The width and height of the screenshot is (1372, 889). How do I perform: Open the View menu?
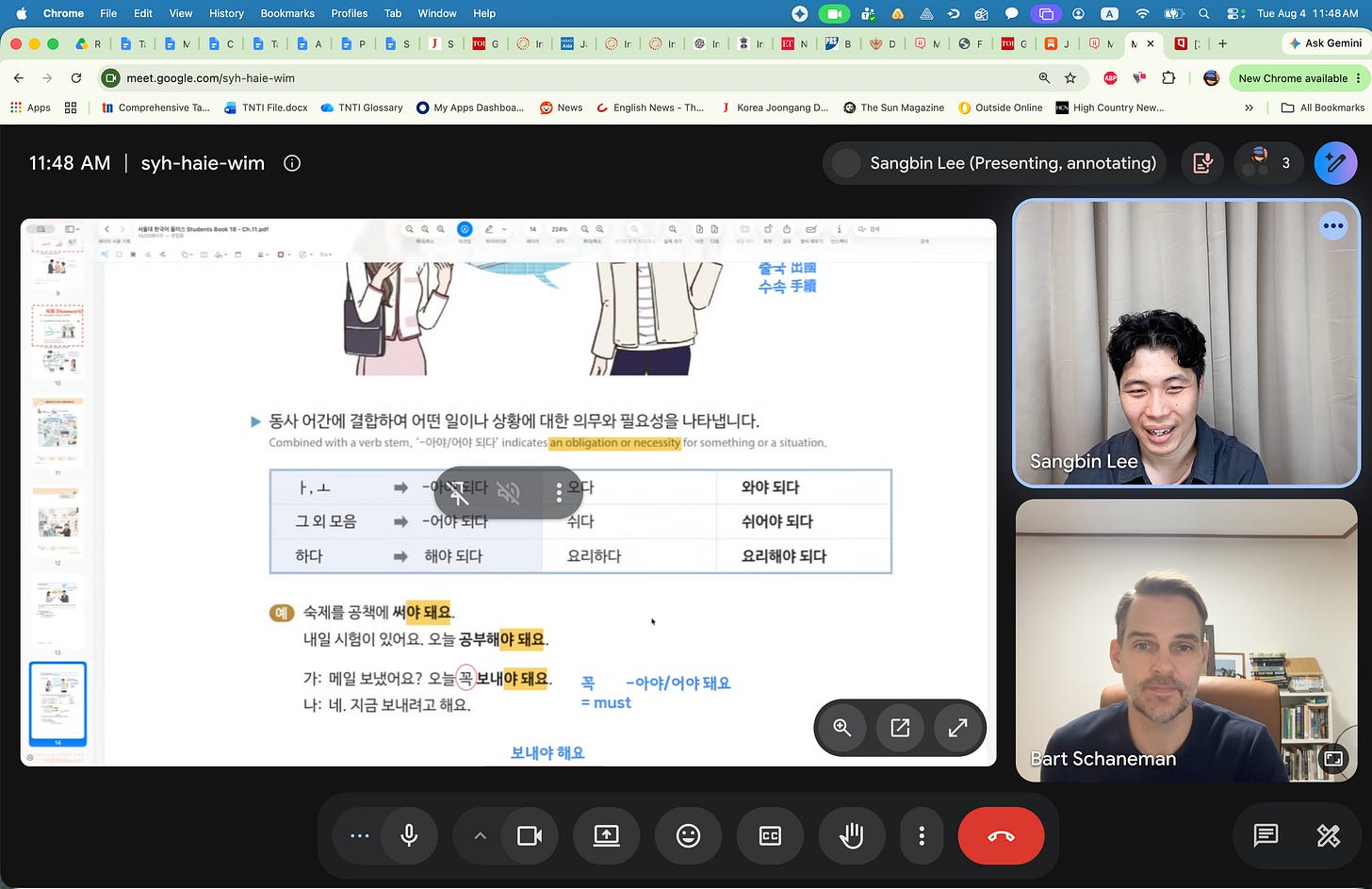tap(180, 13)
